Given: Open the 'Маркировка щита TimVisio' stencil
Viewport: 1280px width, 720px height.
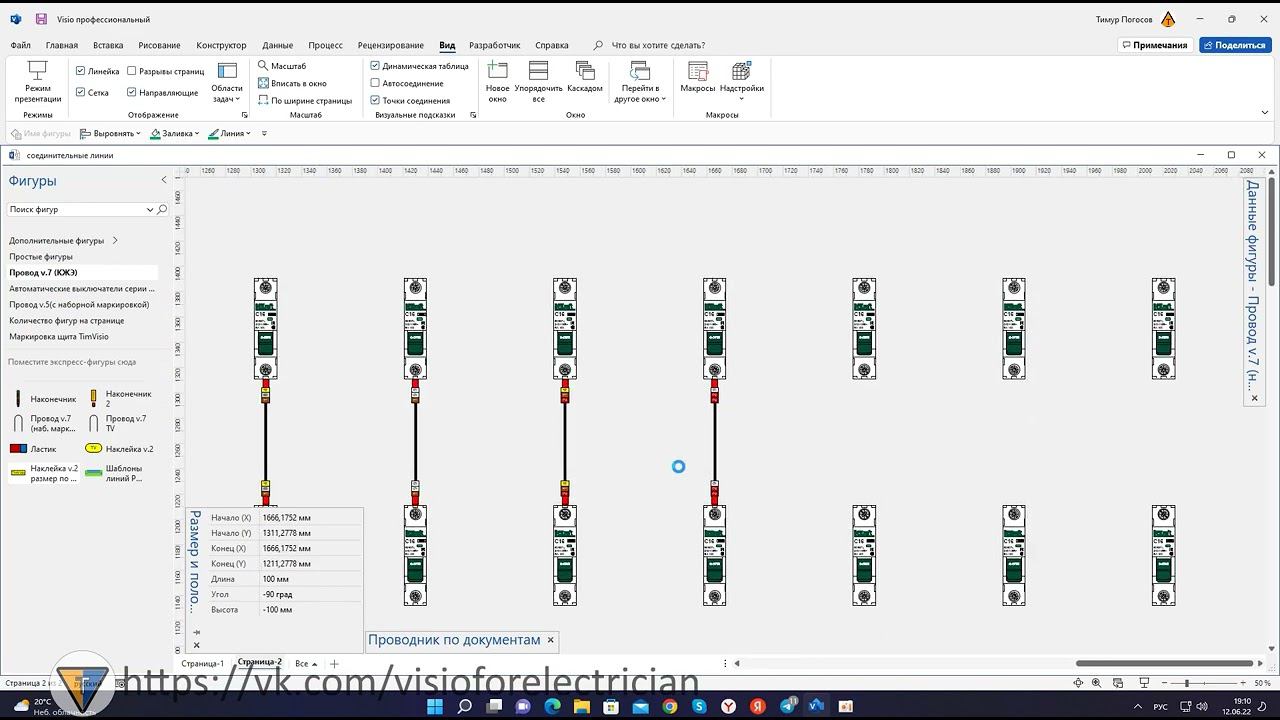Looking at the screenshot, I should [59, 337].
